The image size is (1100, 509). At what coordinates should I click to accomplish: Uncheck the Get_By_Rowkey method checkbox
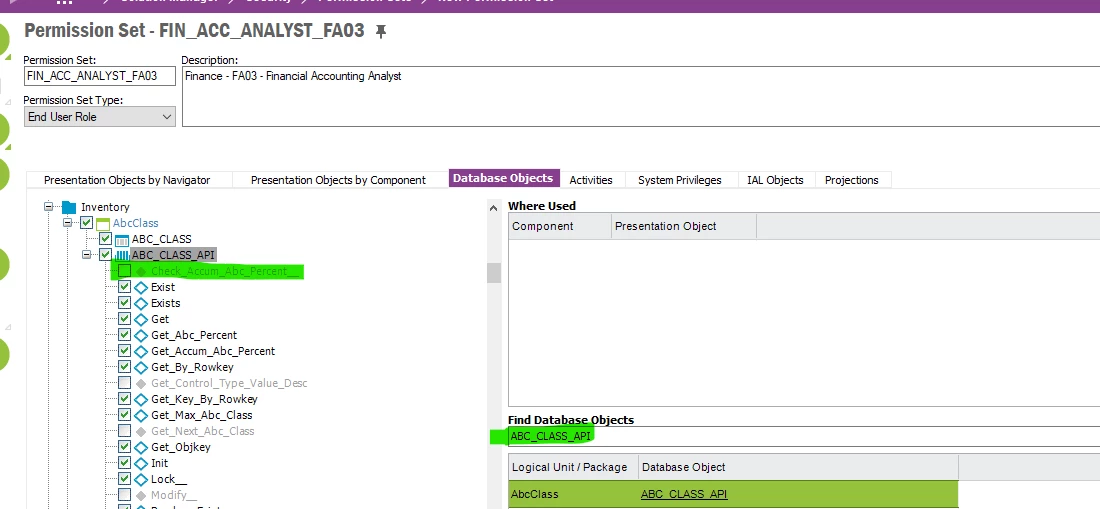[124, 367]
